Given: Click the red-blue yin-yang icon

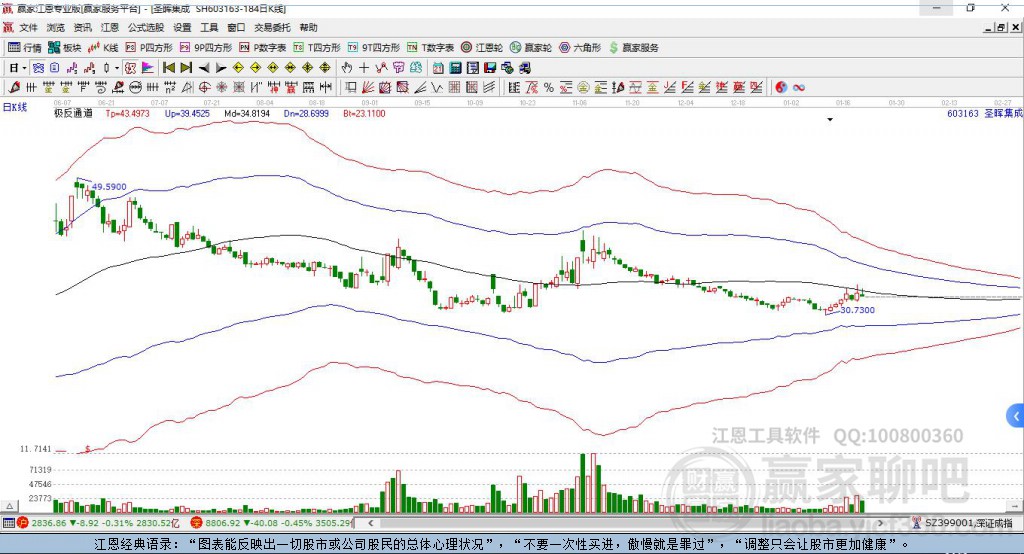Looking at the screenshot, I should [781, 88].
